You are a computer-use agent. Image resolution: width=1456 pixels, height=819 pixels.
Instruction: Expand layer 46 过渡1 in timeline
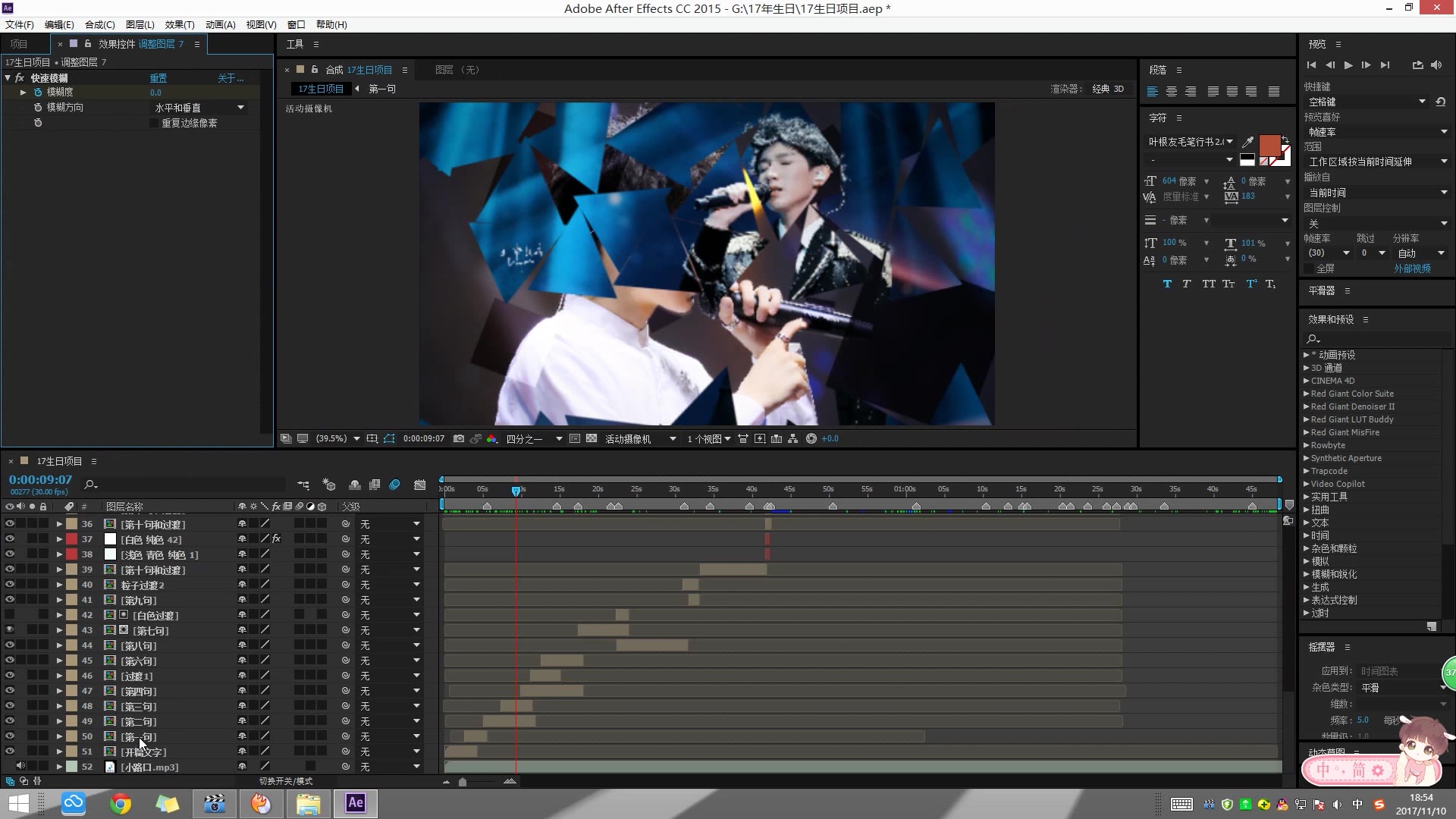click(x=58, y=676)
